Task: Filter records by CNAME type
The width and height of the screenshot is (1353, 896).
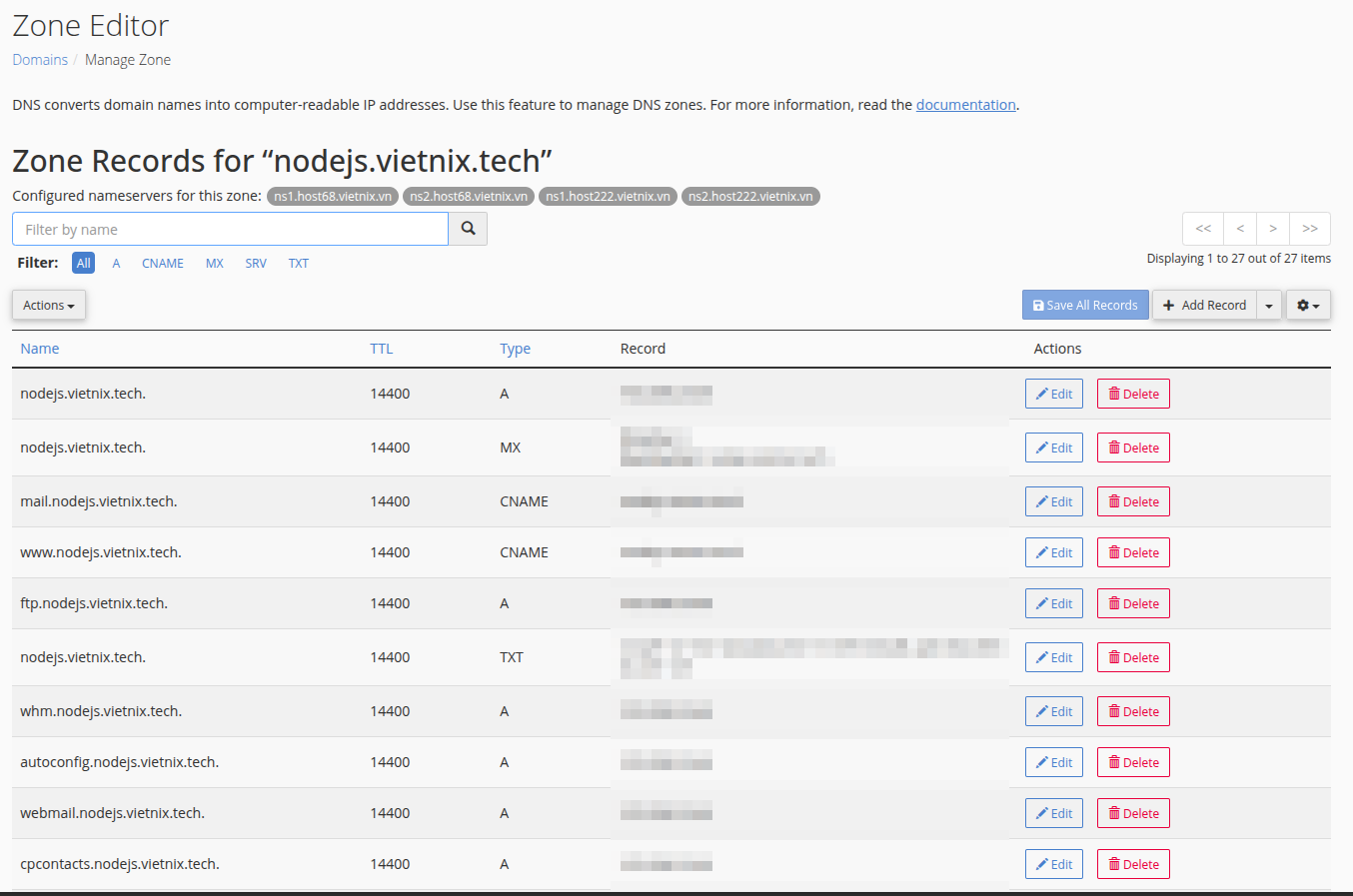Action: [163, 264]
